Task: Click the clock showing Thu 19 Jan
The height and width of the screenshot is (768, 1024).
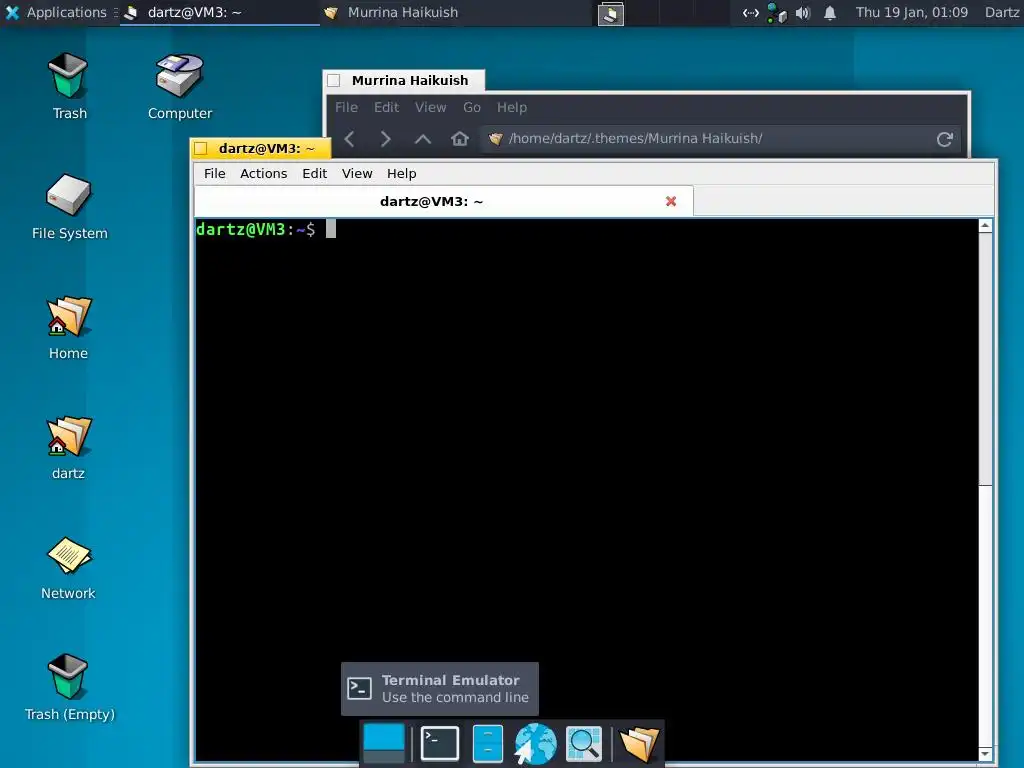Action: tap(912, 12)
